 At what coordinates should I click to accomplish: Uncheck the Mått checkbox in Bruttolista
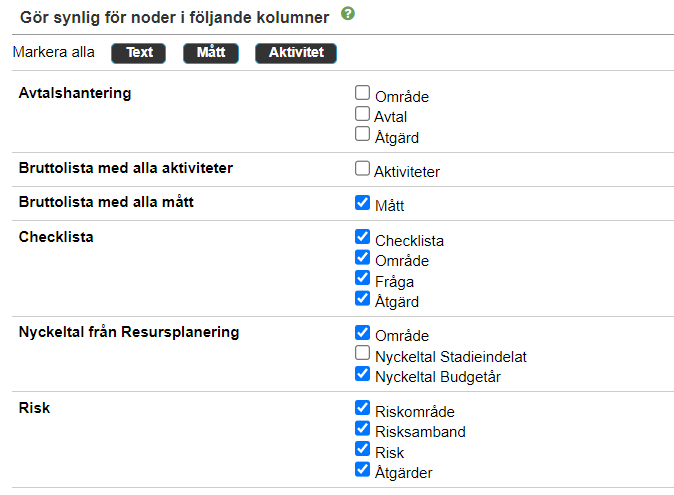pyautogui.click(x=362, y=202)
